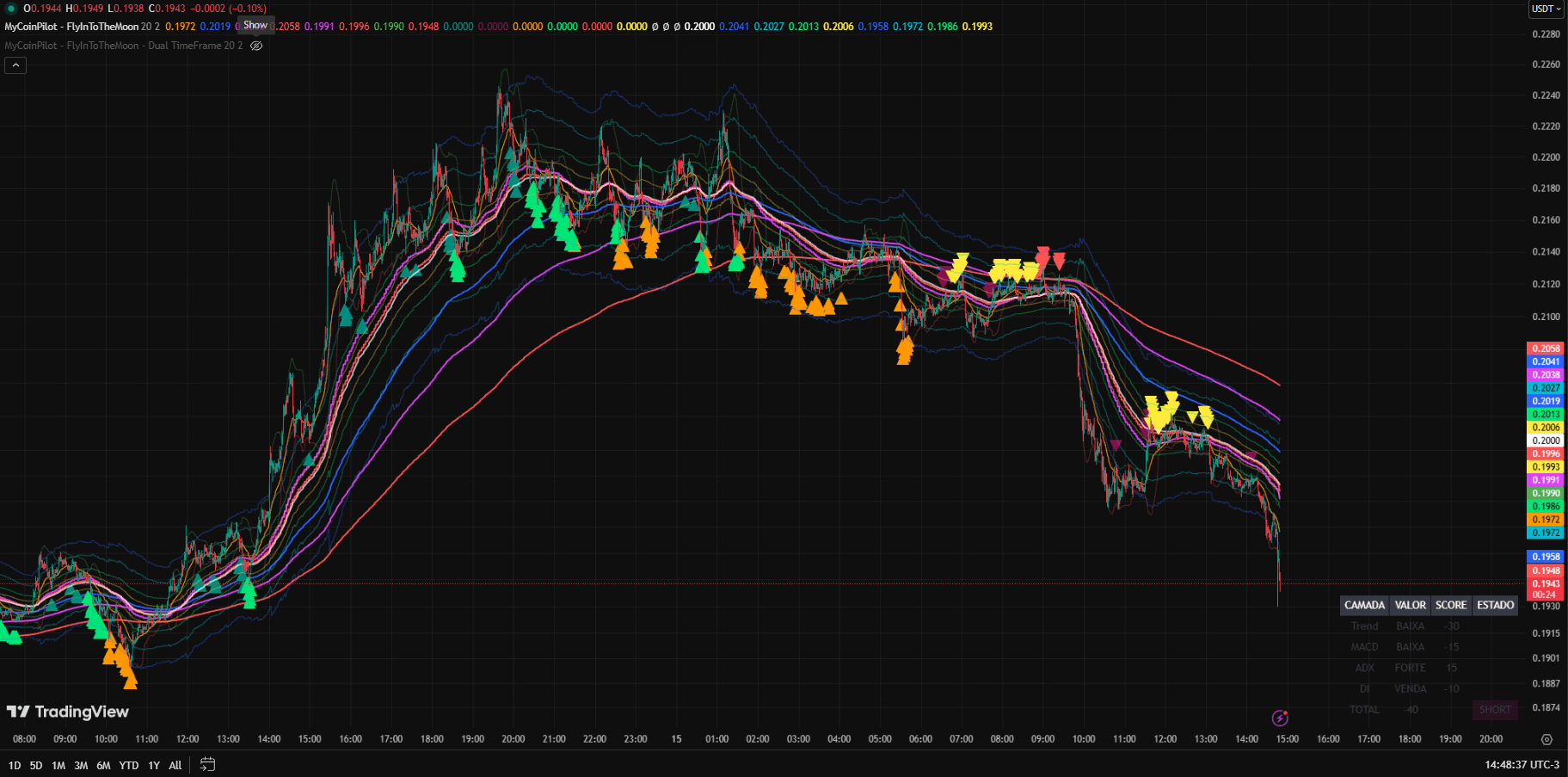This screenshot has height=777, width=1568.
Task: Click the SCORE table header
Action: (x=1451, y=605)
